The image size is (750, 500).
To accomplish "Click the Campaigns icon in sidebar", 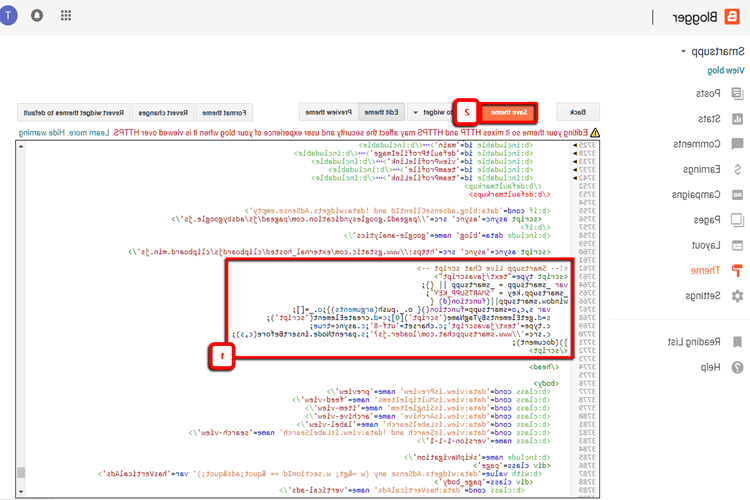I will tap(737, 195).
